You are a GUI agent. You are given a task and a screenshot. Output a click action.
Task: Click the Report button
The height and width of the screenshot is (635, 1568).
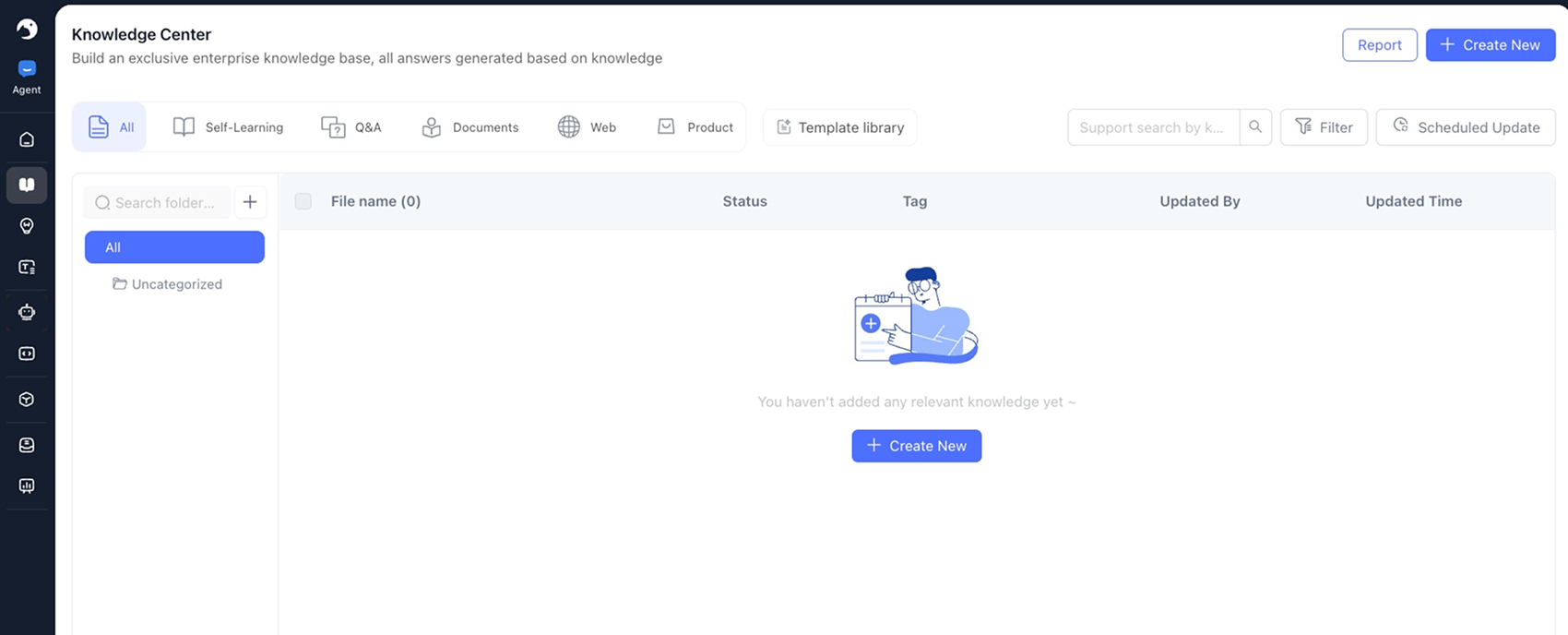coord(1380,45)
